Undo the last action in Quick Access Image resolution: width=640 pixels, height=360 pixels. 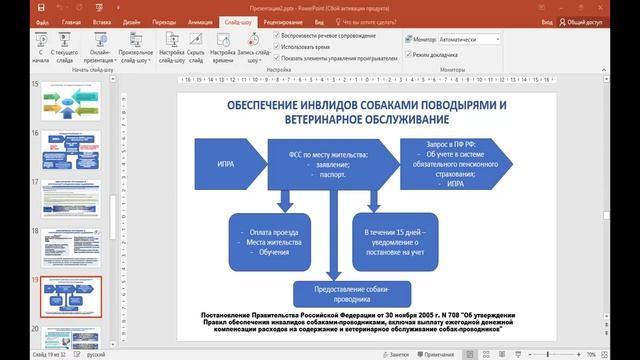pos(60,8)
